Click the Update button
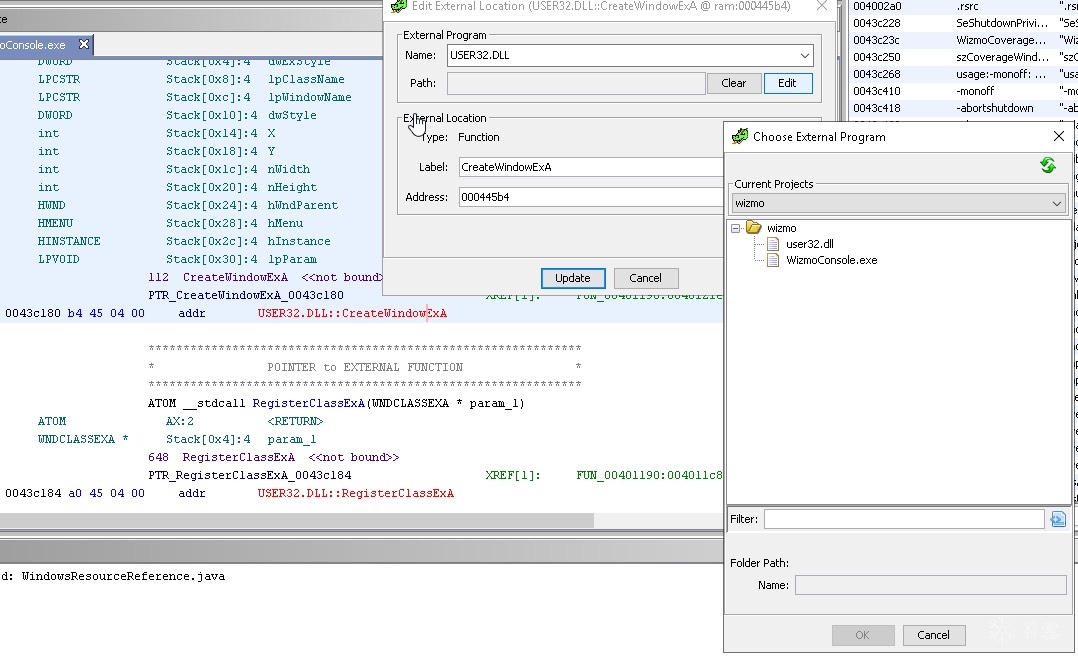 click(x=573, y=278)
